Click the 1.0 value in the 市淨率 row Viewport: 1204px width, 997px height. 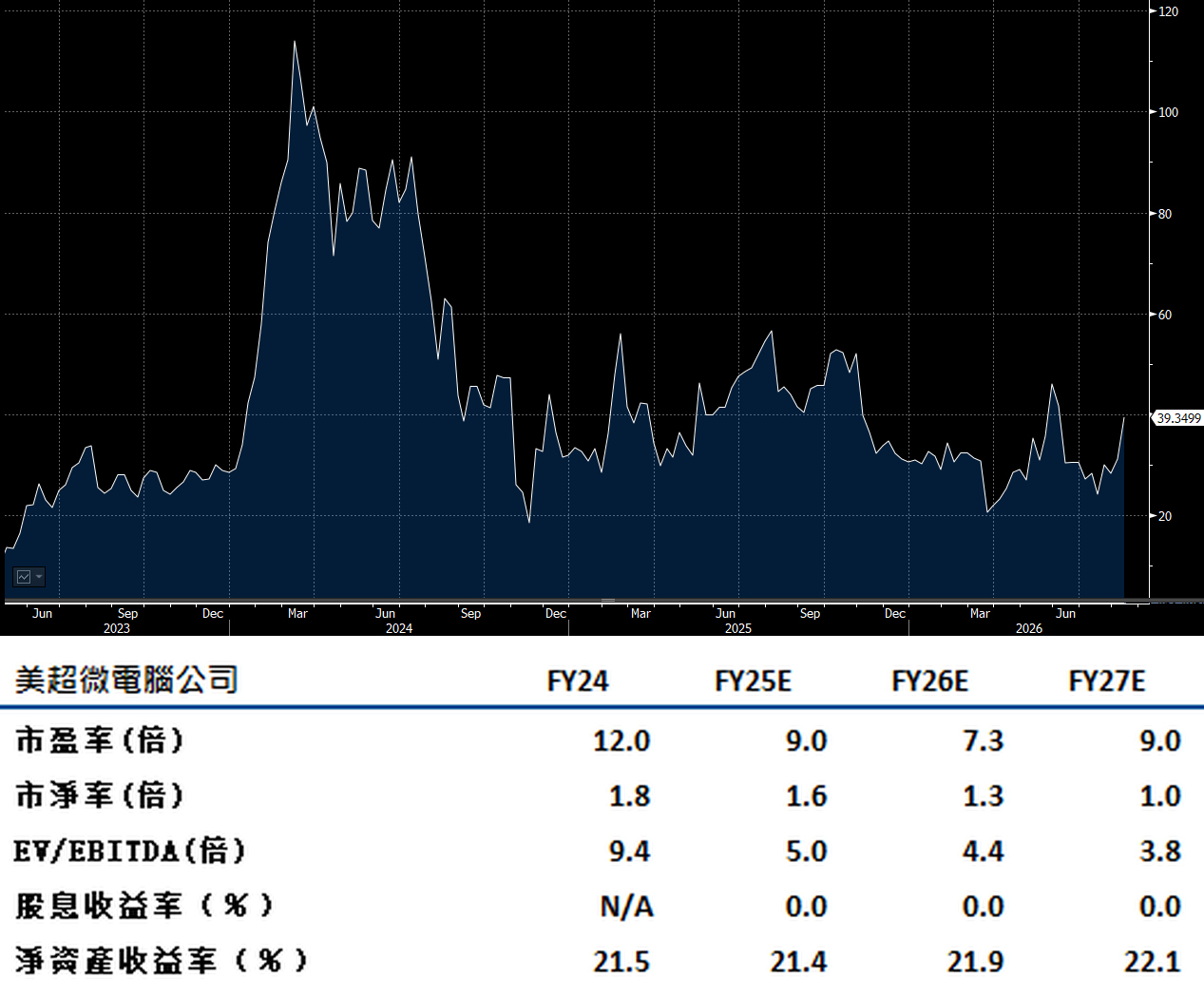point(1160,796)
